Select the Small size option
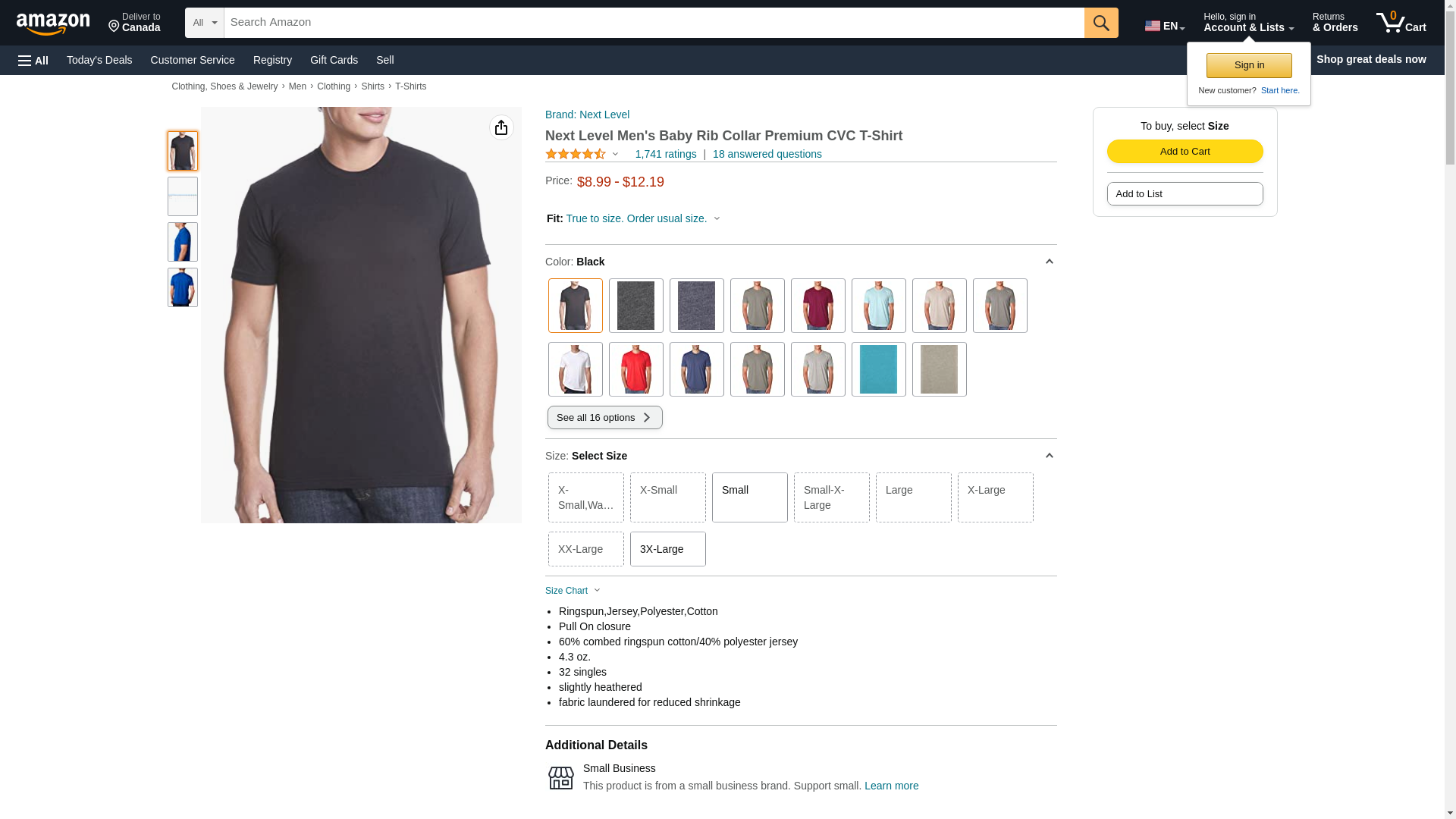 pyautogui.click(x=749, y=497)
